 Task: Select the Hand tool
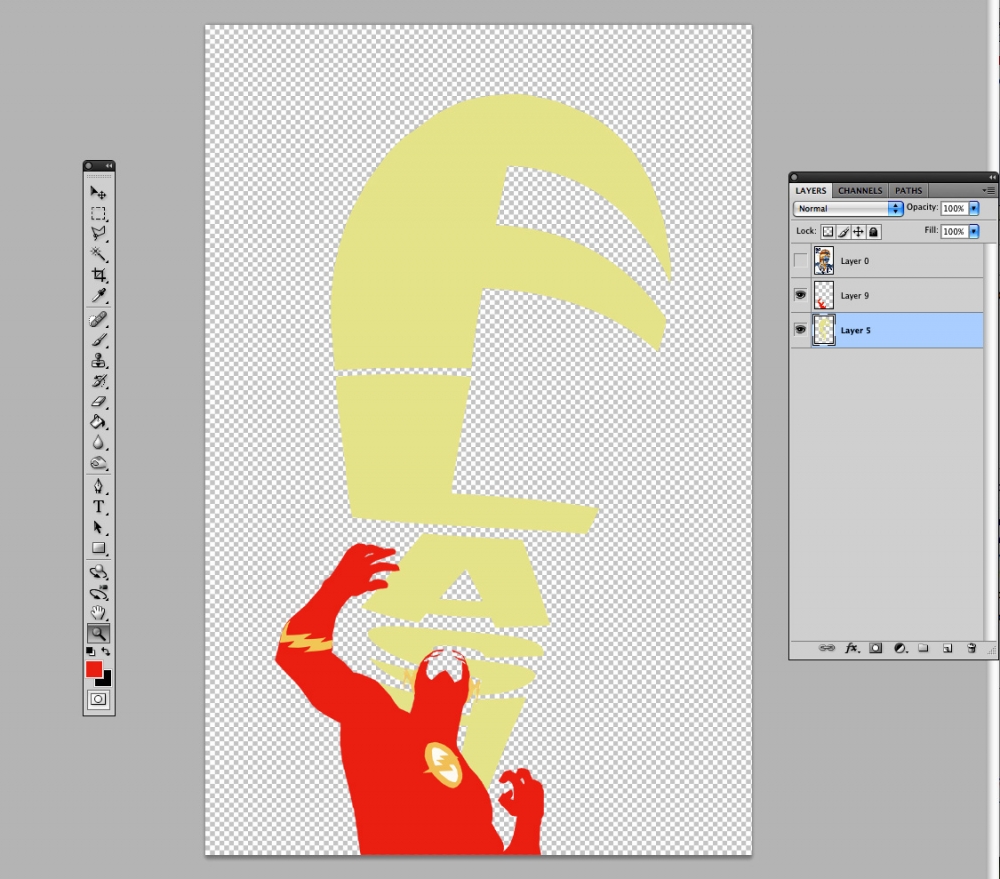[x=98, y=613]
